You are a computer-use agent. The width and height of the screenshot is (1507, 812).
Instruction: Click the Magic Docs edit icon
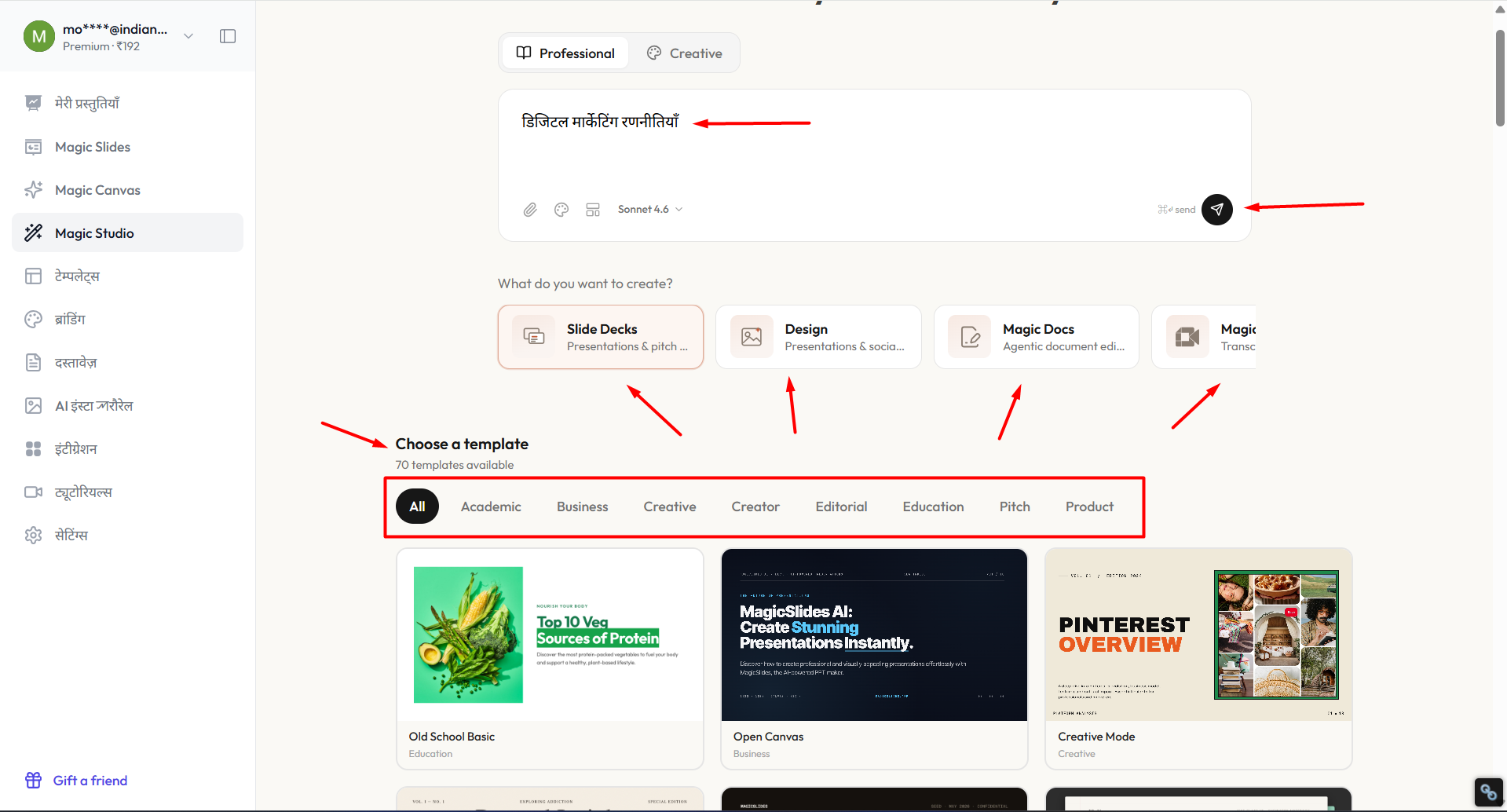coord(970,337)
